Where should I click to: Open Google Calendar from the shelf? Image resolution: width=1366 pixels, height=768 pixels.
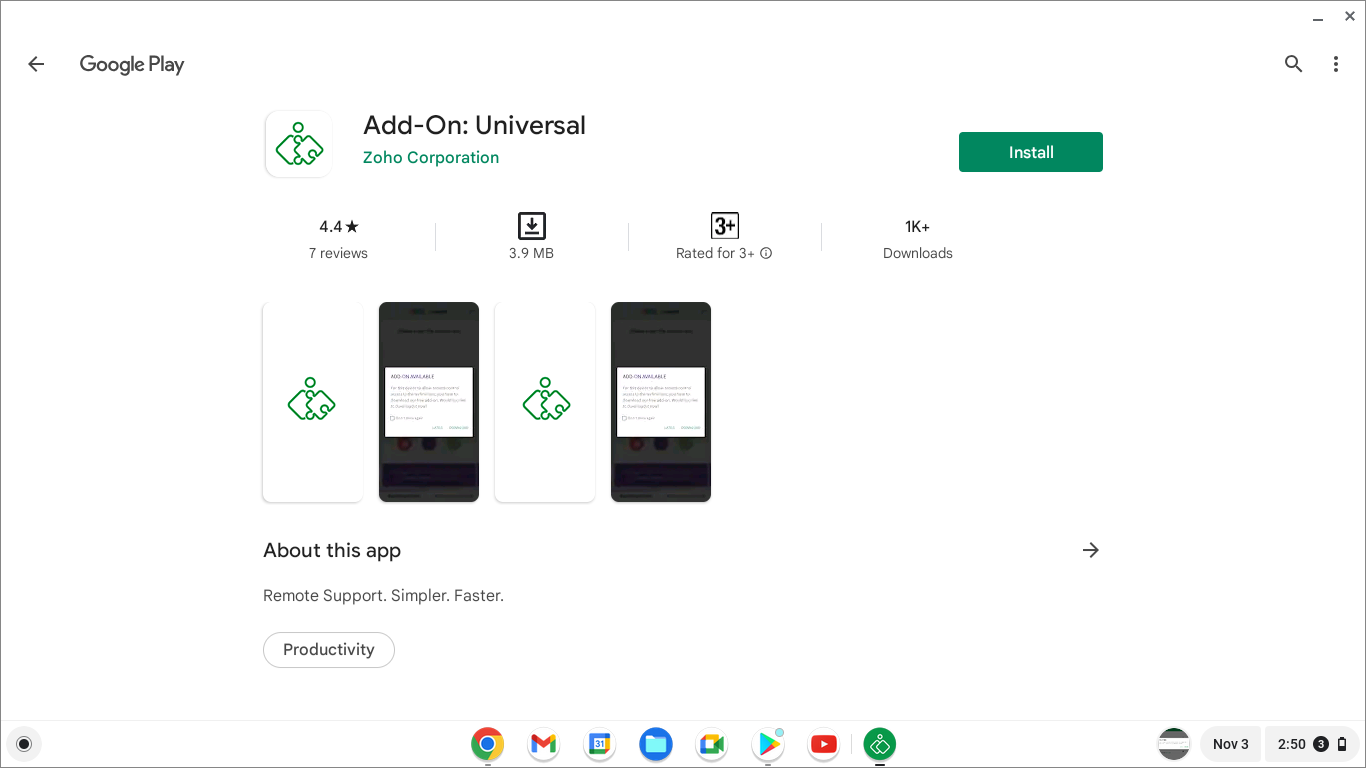pos(599,744)
